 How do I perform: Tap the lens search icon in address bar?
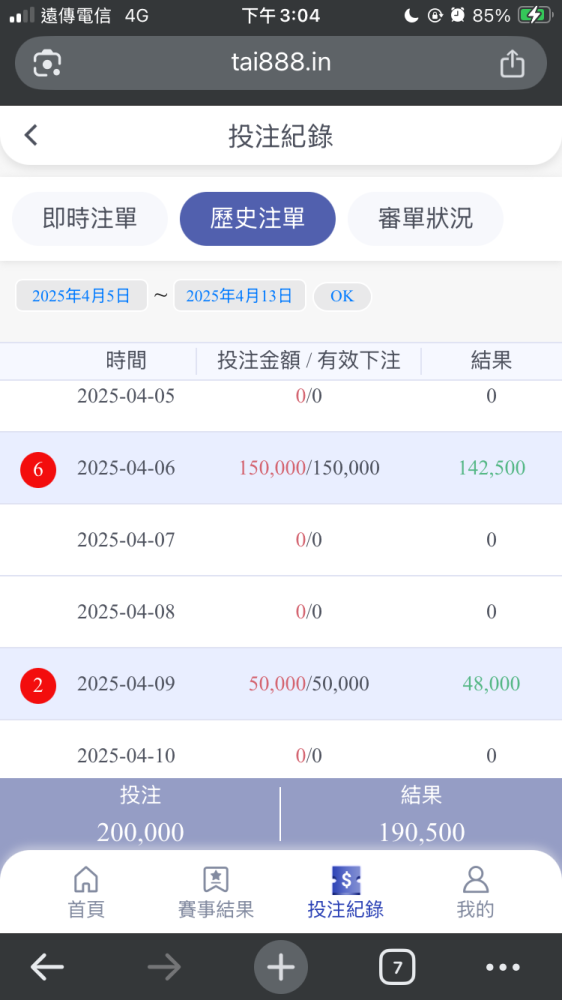(x=47, y=63)
